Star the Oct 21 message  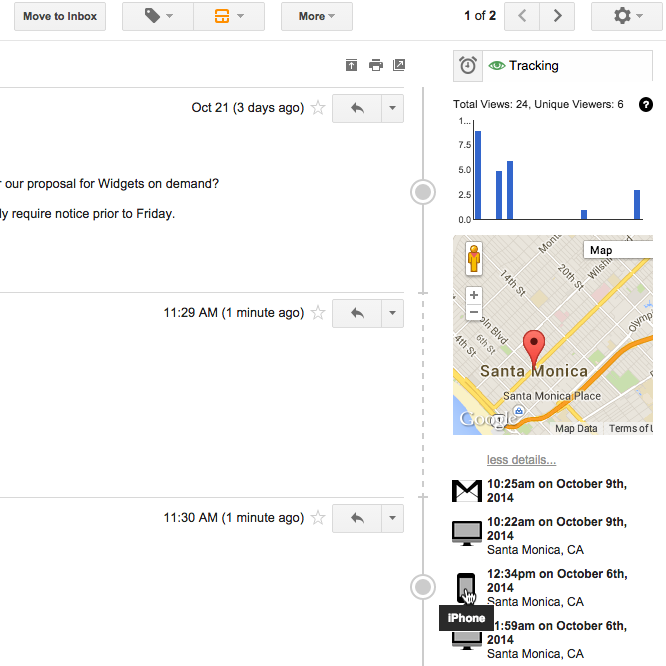318,108
